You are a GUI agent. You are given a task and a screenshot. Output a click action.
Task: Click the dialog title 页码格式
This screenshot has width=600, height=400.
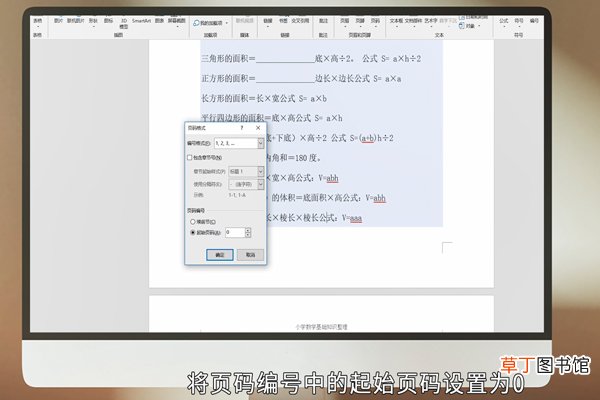197,128
